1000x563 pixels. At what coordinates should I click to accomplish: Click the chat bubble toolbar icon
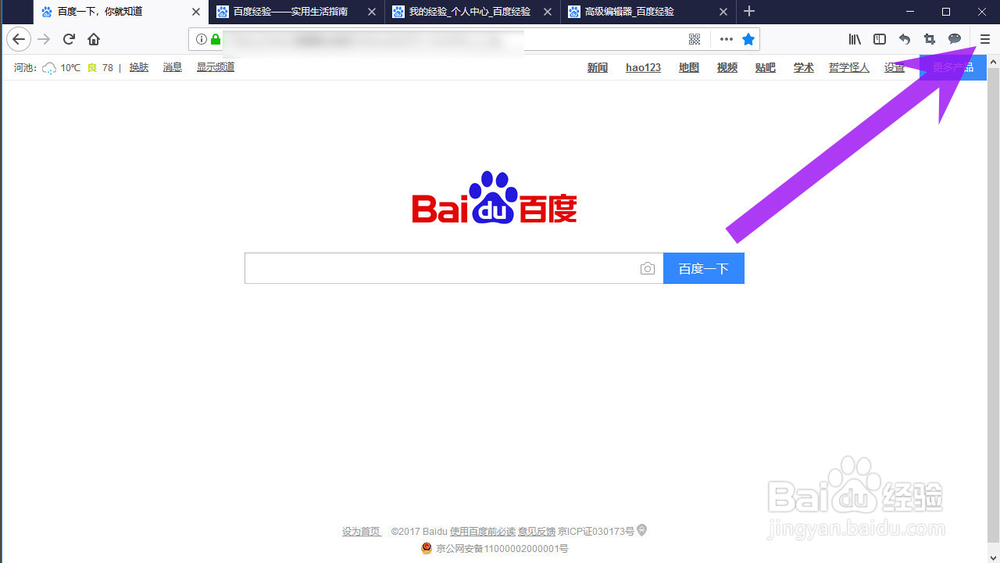954,40
